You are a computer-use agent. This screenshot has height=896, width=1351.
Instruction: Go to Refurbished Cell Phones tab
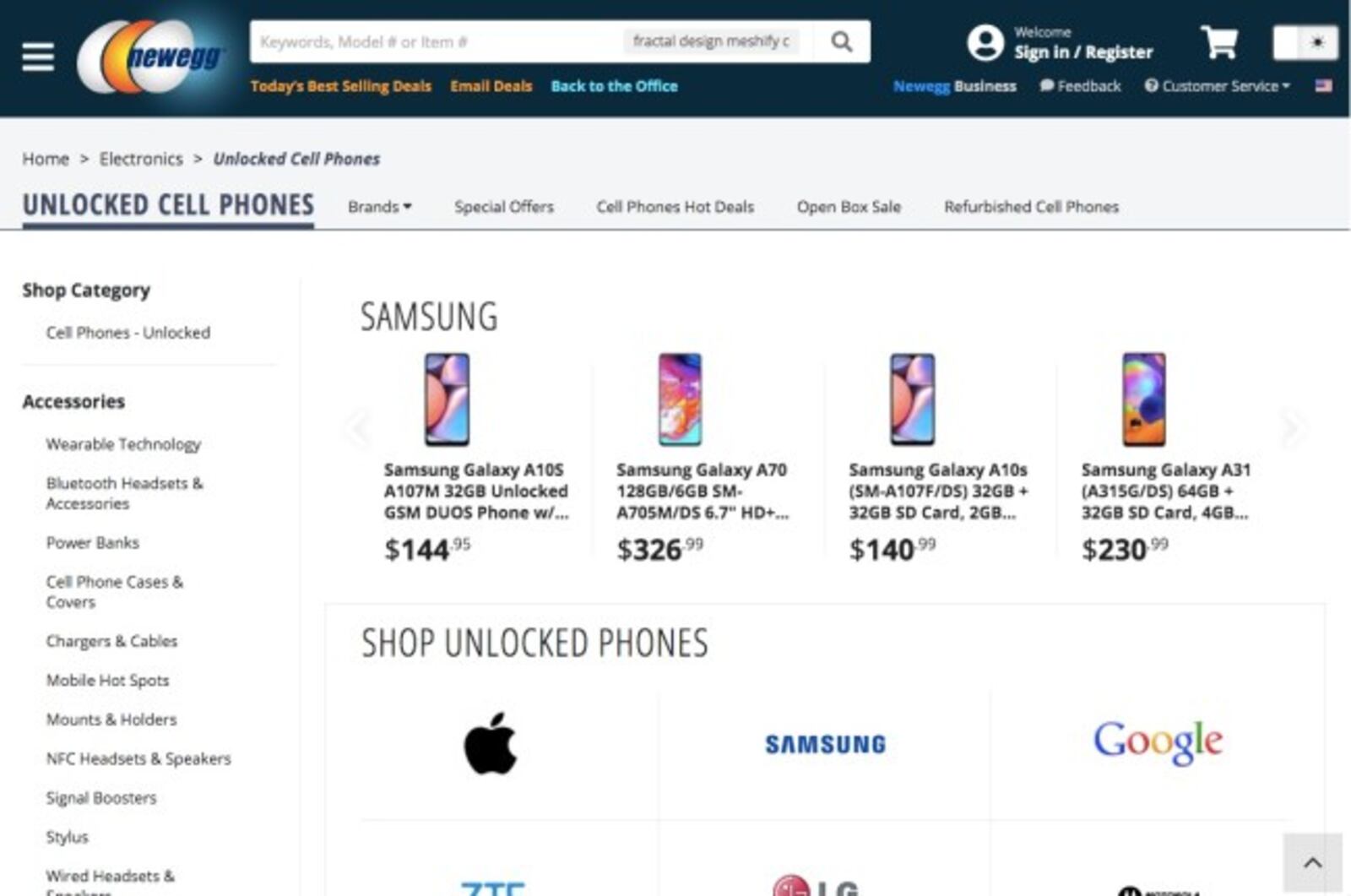[1031, 207]
